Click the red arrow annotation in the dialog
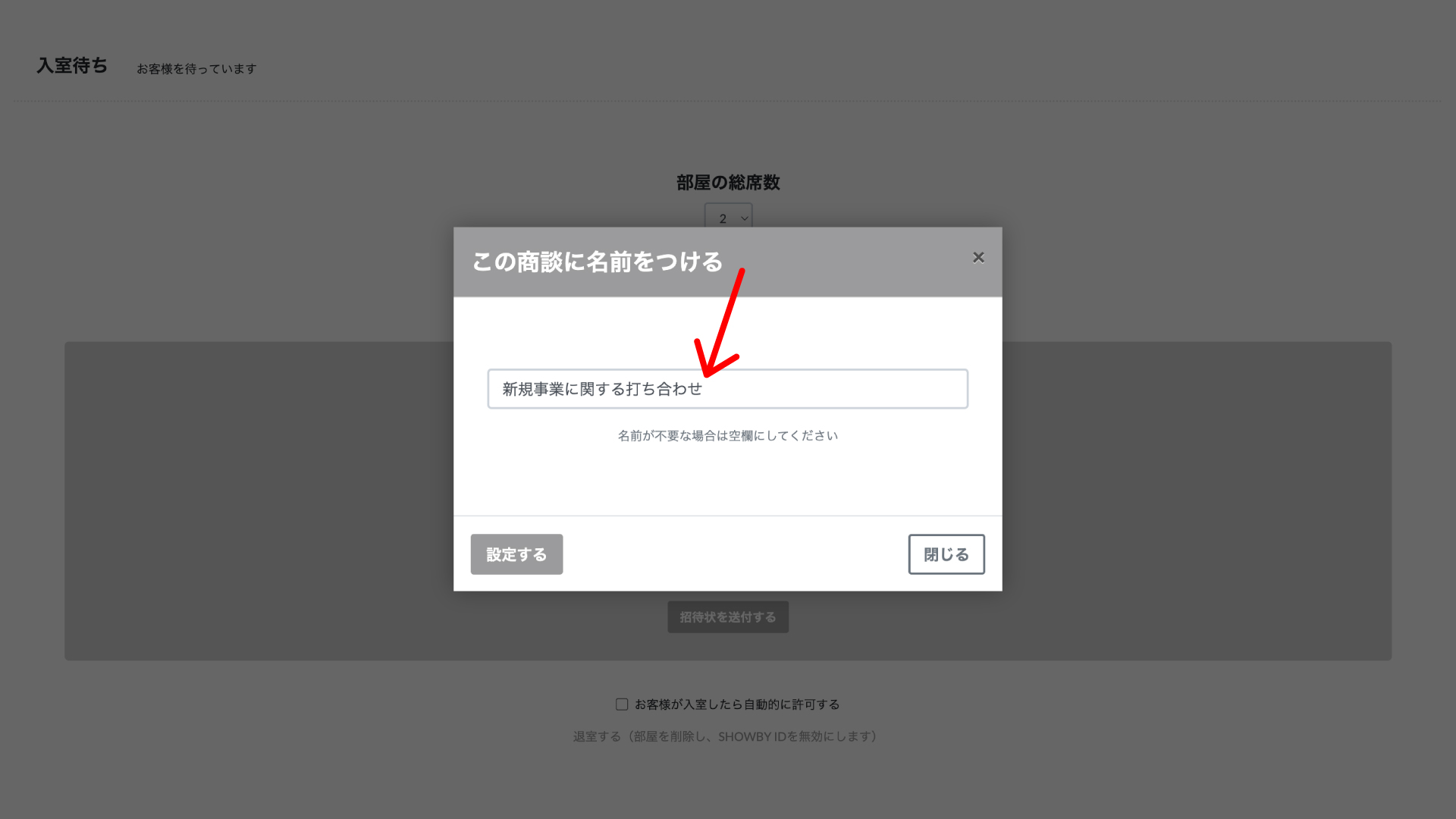Image resolution: width=1456 pixels, height=819 pixels. click(720, 322)
